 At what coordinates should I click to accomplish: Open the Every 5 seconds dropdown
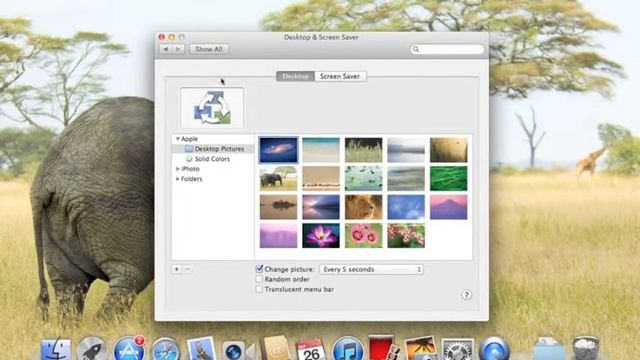(x=371, y=269)
